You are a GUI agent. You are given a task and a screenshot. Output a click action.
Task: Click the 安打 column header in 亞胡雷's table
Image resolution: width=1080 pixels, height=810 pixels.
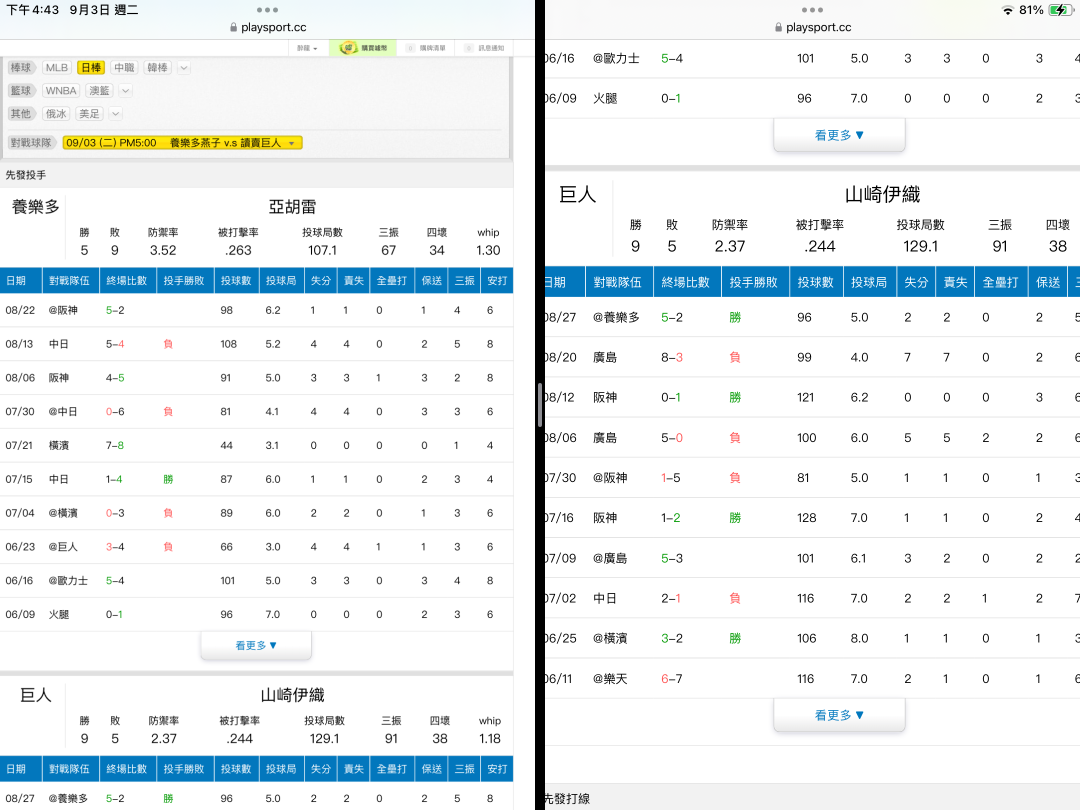point(497,280)
